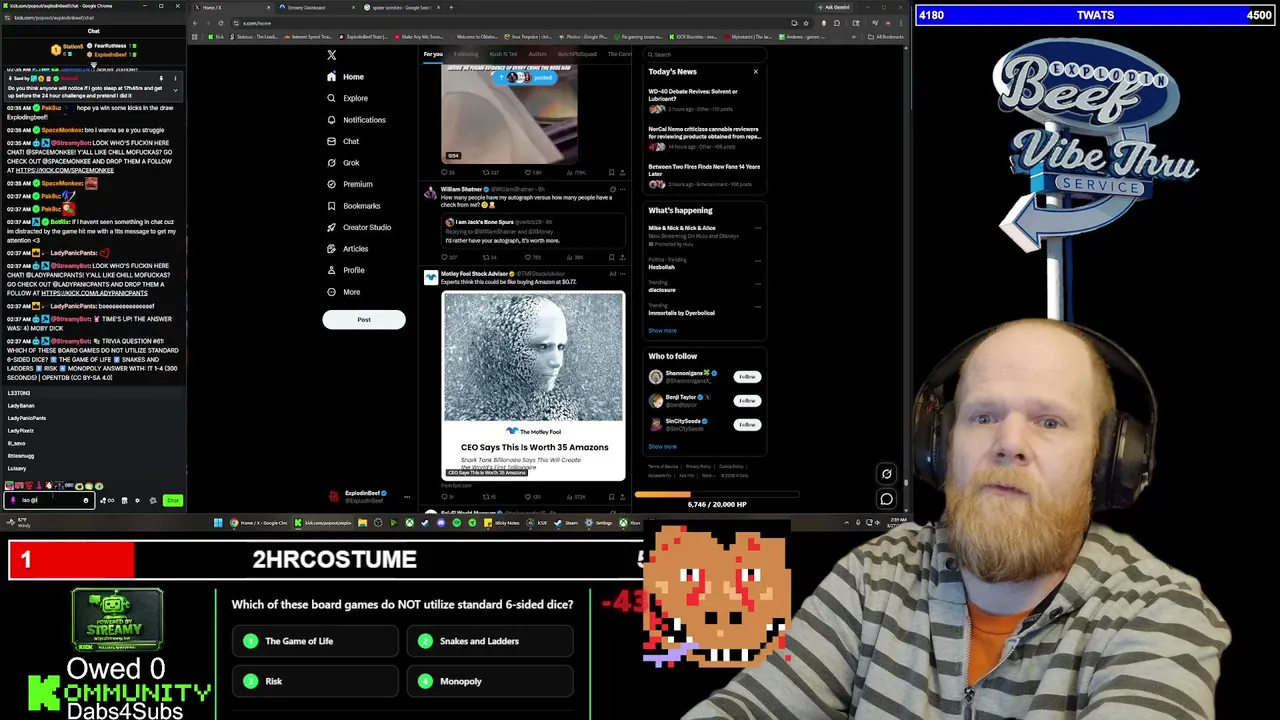Share William Shatner's post
This screenshot has width=1280, height=720.
(622, 257)
